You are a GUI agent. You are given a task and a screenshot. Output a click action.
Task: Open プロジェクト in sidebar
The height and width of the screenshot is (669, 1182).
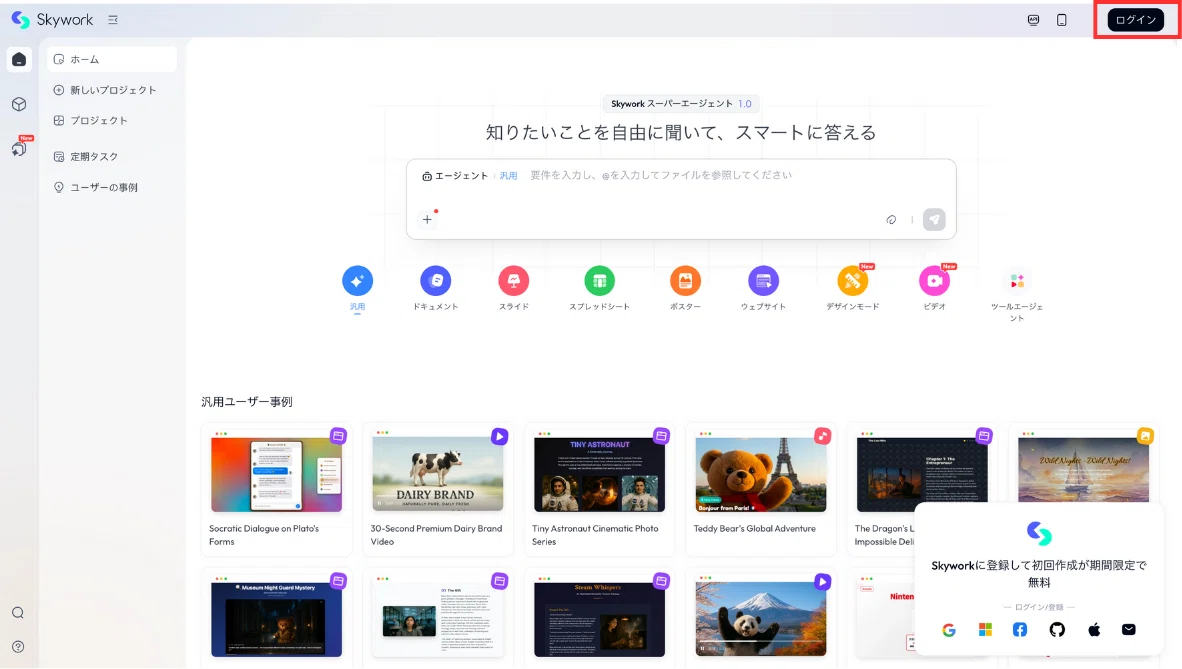[x=112, y=120]
